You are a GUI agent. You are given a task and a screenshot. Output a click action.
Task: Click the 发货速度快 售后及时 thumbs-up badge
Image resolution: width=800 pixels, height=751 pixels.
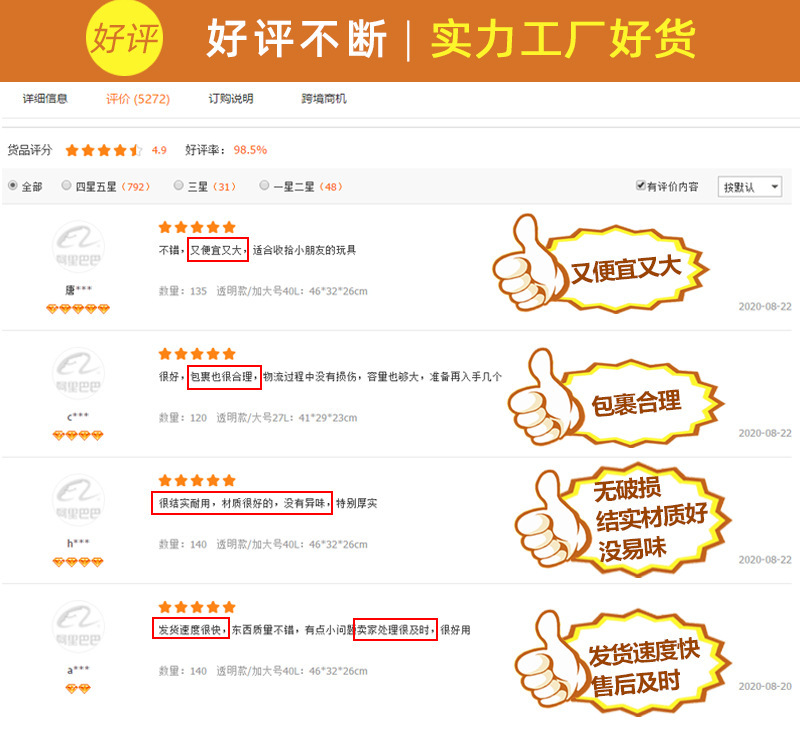(623, 662)
